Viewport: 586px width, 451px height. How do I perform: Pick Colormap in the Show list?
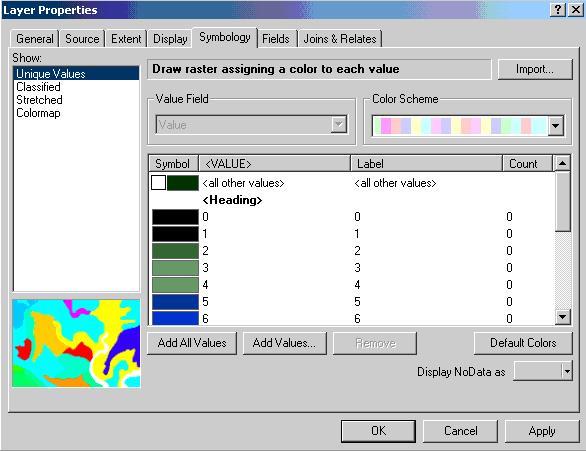[38, 113]
